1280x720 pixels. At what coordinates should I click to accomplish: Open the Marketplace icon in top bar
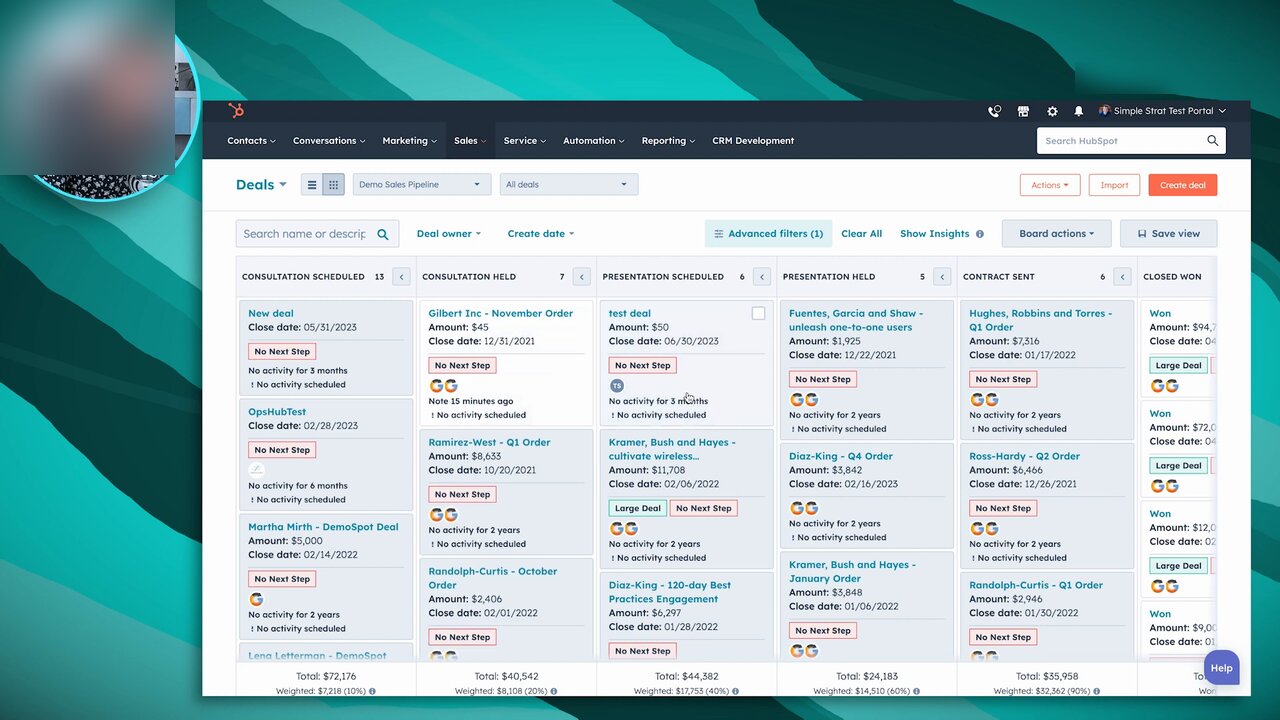click(1023, 112)
